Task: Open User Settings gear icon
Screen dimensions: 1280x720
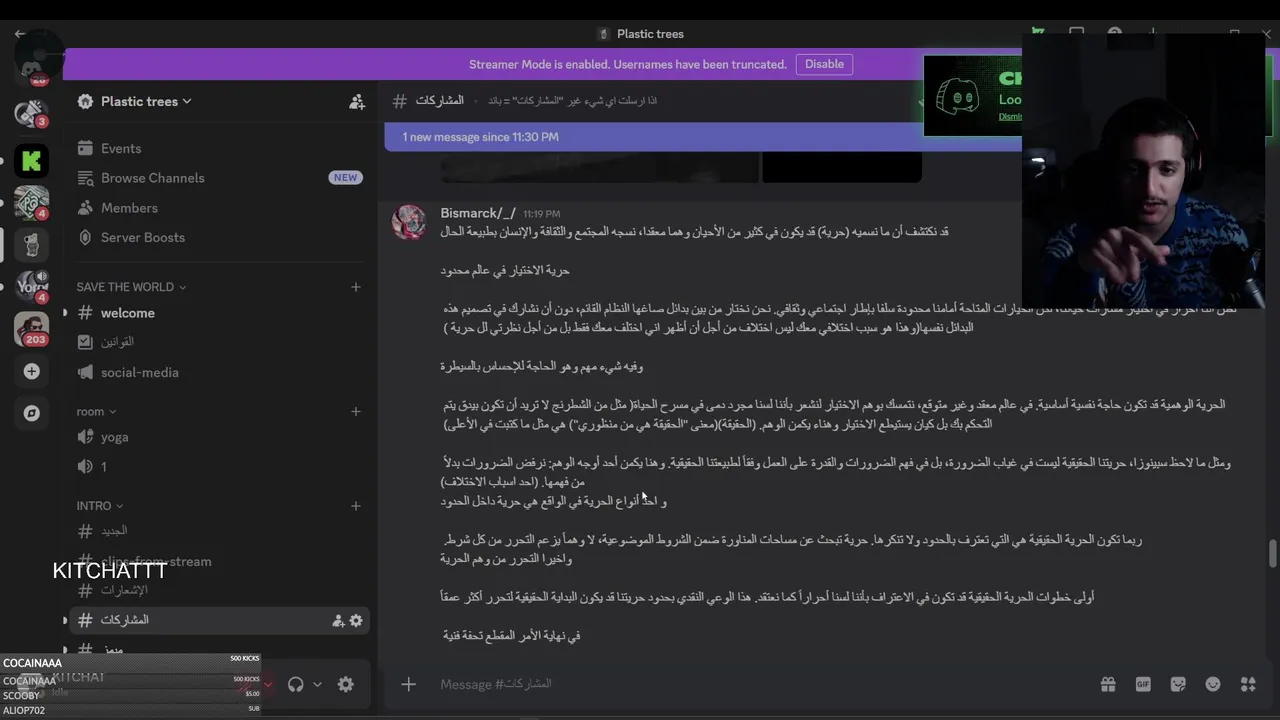Action: click(x=345, y=684)
